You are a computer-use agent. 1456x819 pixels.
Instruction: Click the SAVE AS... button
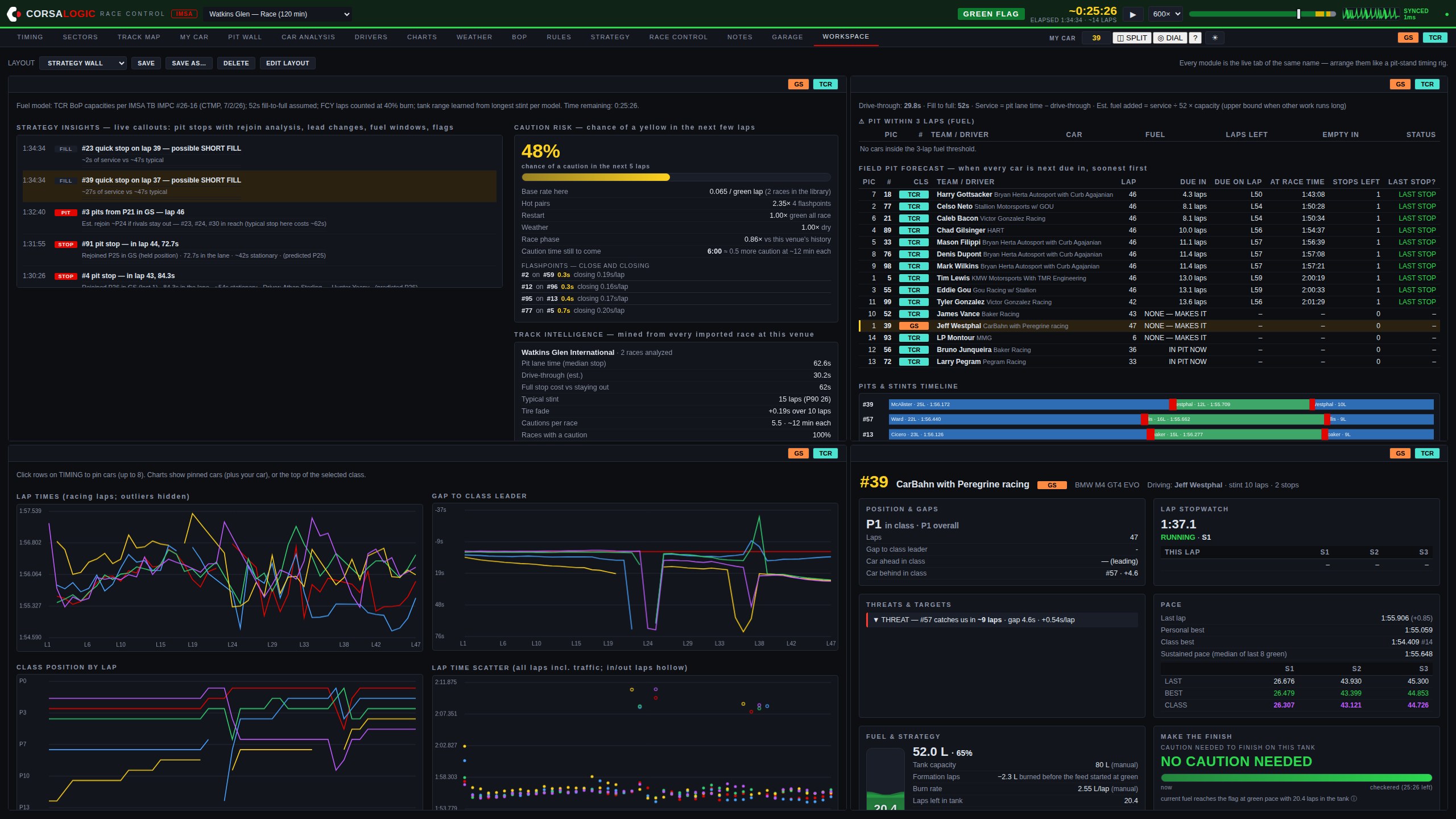coord(189,63)
